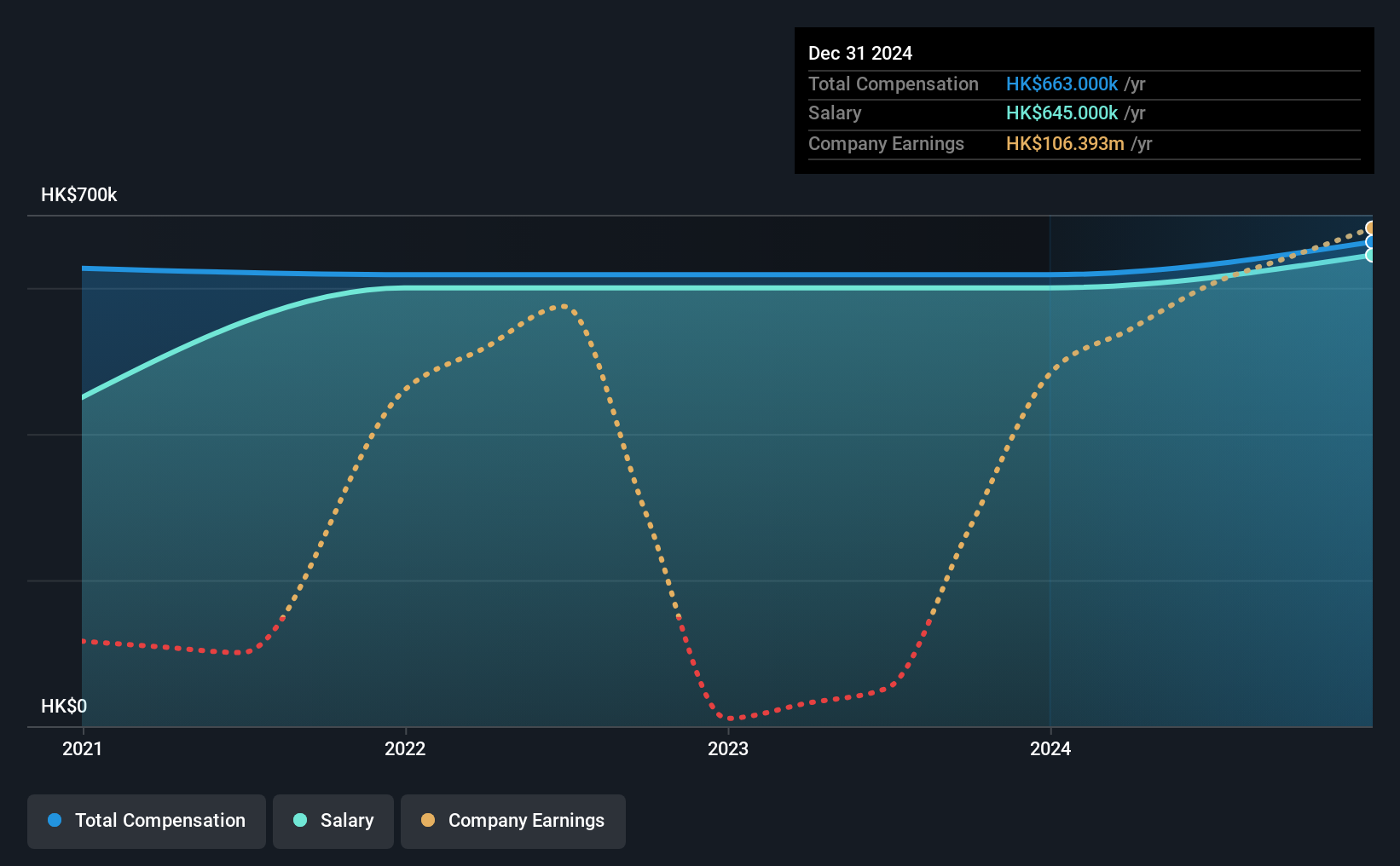Click the HK$663.000k total compensation value
Viewport: 1400px width, 866px height.
coord(1062,84)
